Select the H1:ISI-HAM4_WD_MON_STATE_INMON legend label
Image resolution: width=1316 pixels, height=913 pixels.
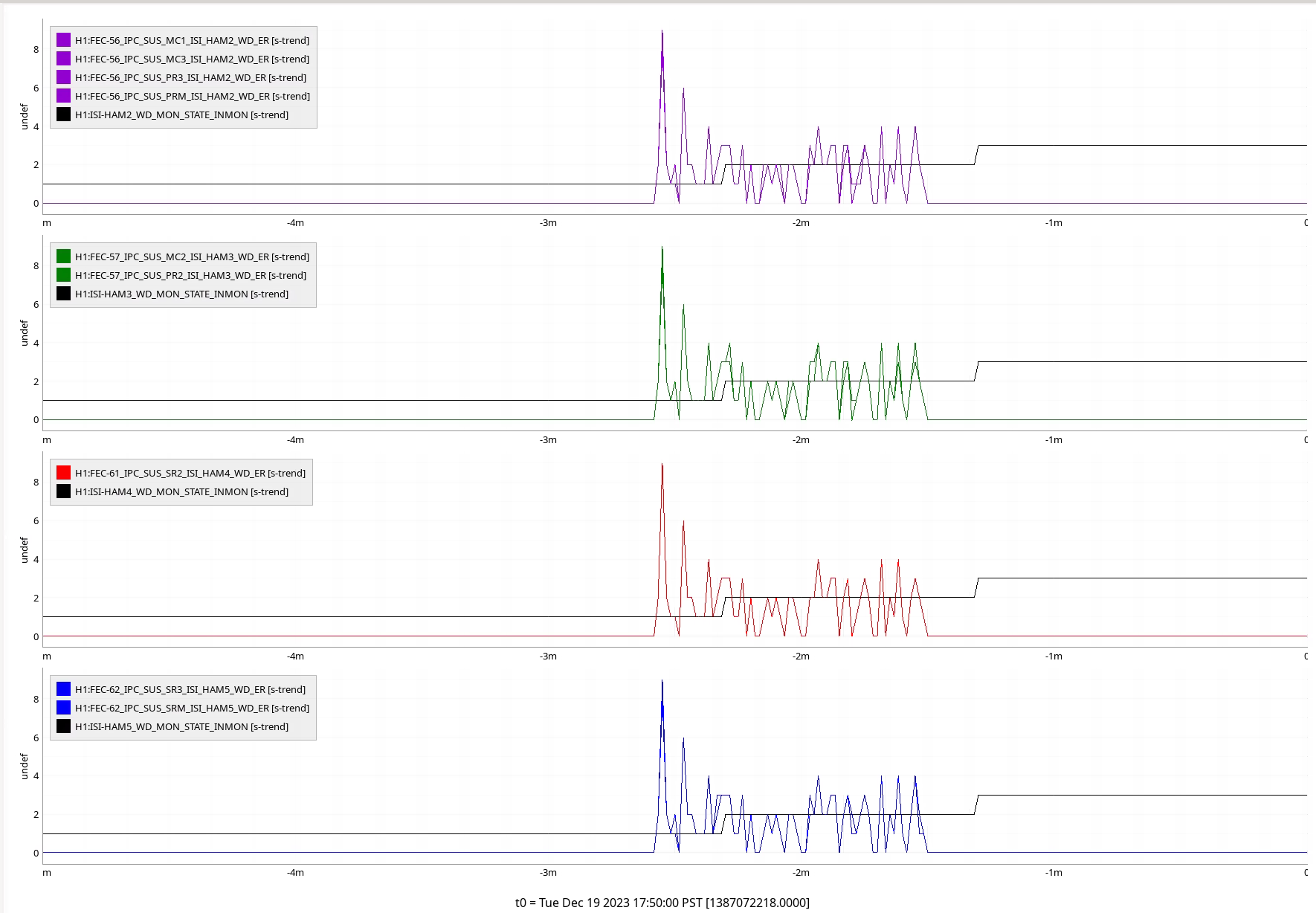coord(181,491)
